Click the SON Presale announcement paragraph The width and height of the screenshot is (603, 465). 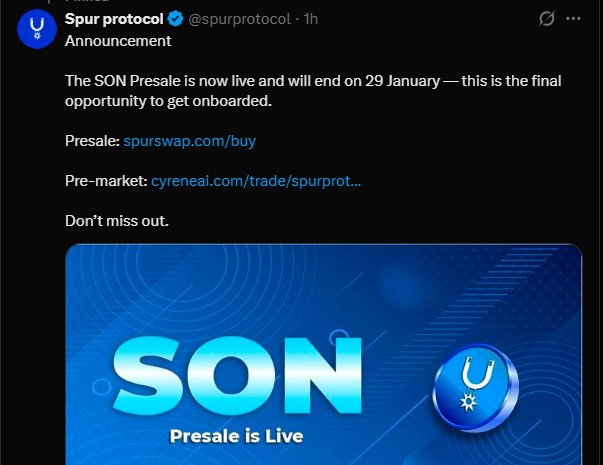coord(300,81)
